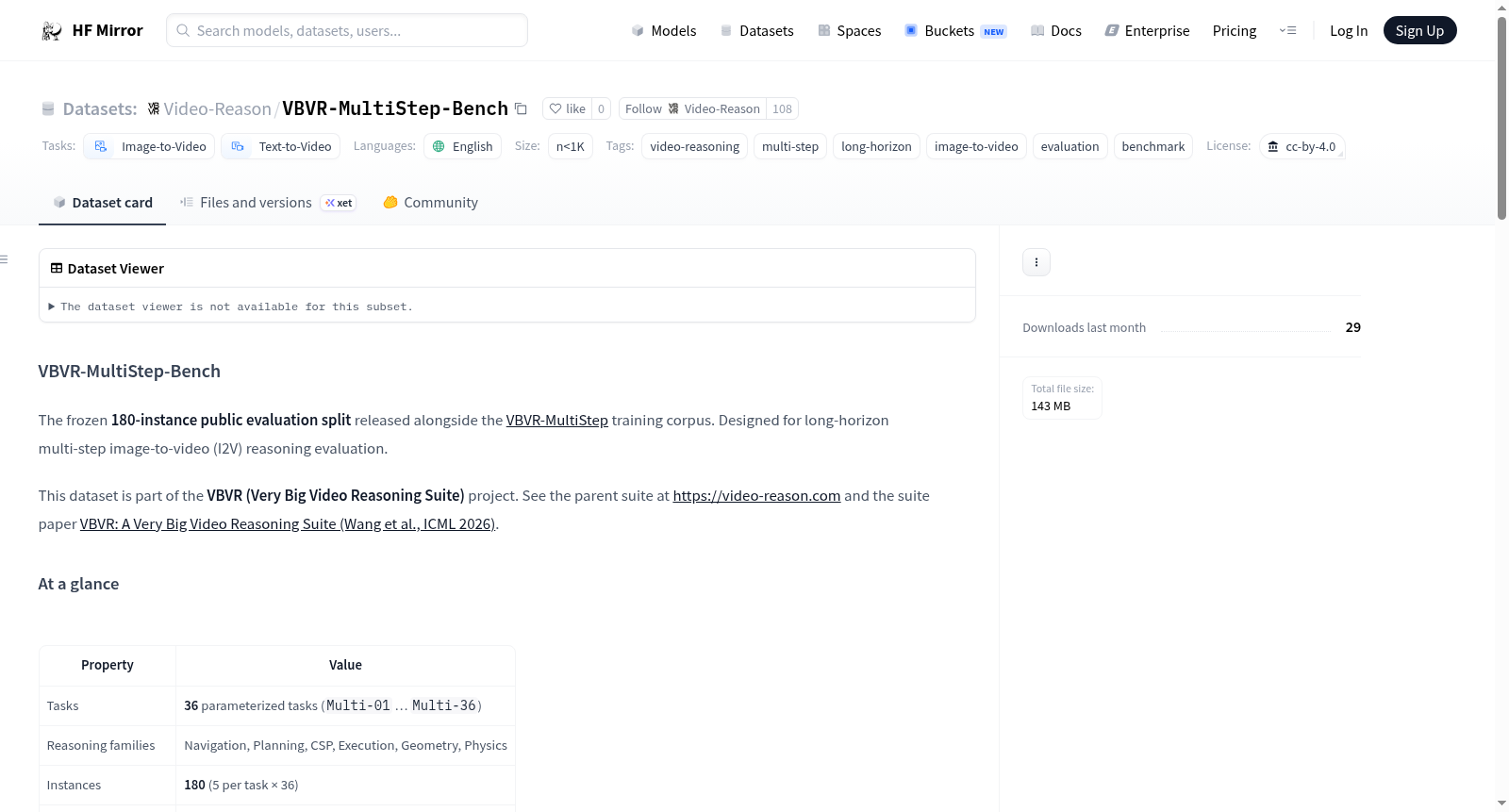Click the Sign Up button

1419,31
